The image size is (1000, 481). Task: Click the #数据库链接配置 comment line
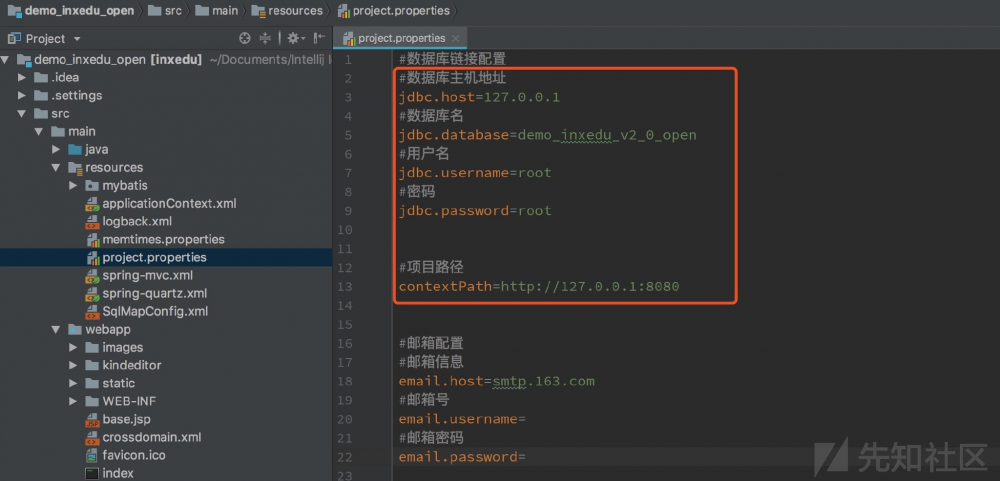pyautogui.click(x=452, y=59)
